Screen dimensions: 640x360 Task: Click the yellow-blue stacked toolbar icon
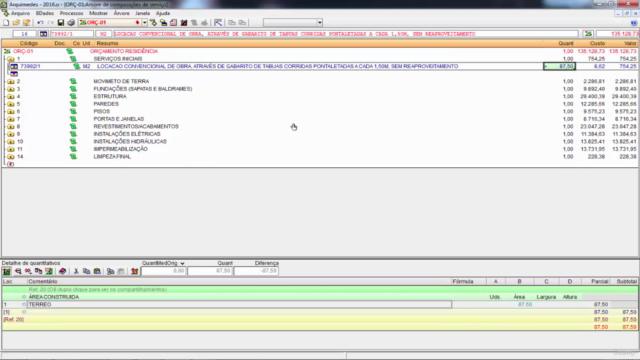tap(163, 23)
